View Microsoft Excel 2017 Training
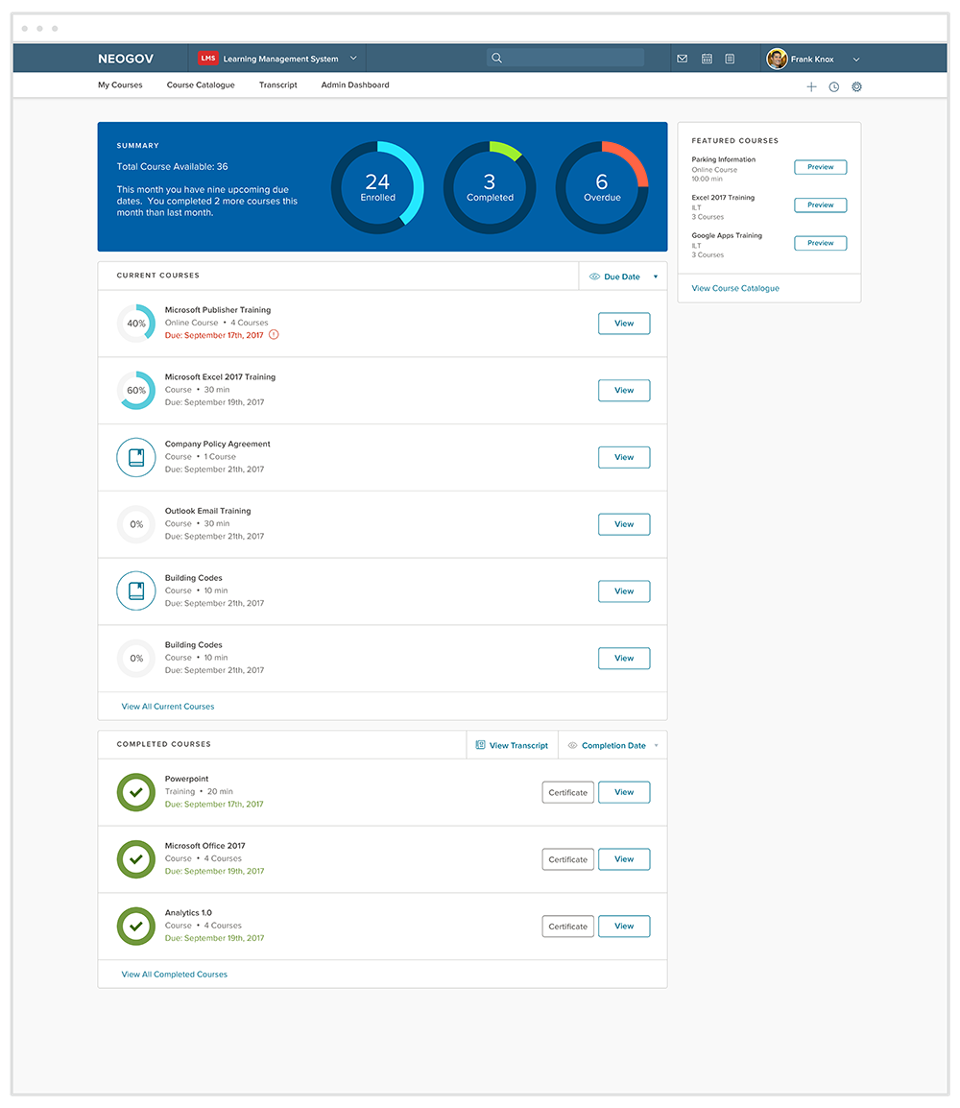 point(624,390)
